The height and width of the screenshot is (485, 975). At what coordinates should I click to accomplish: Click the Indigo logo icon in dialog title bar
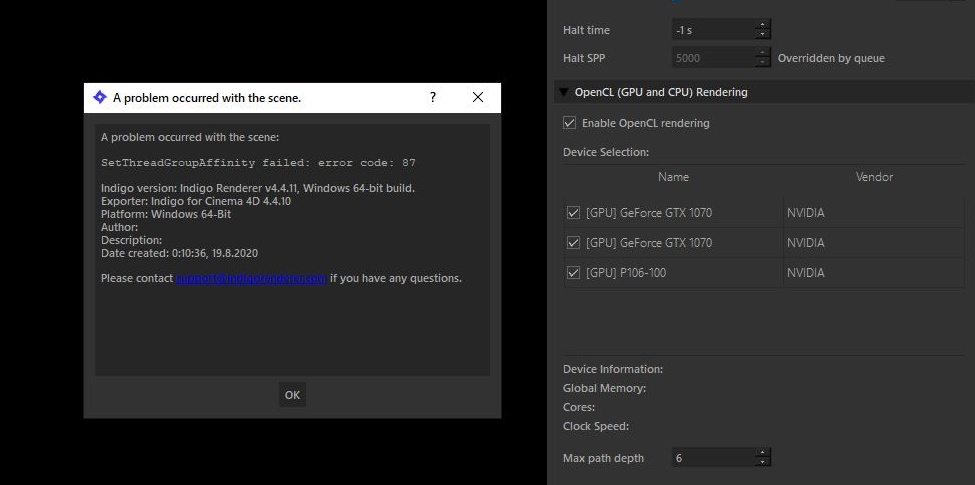click(x=100, y=98)
